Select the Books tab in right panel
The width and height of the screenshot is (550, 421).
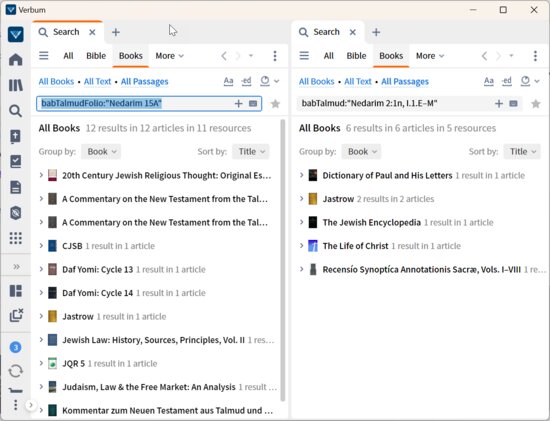[x=391, y=56]
